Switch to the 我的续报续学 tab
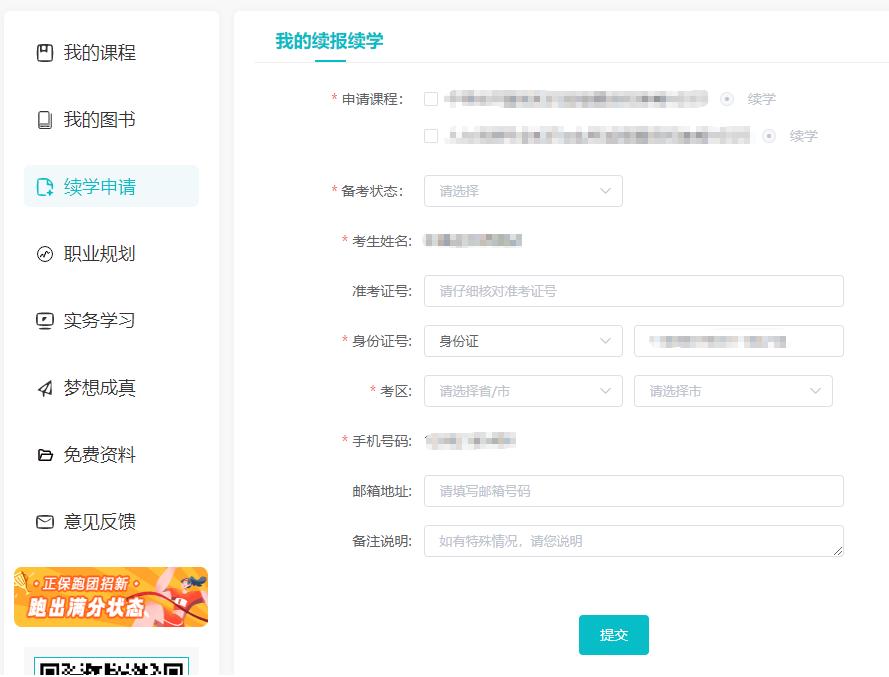 click(x=329, y=41)
